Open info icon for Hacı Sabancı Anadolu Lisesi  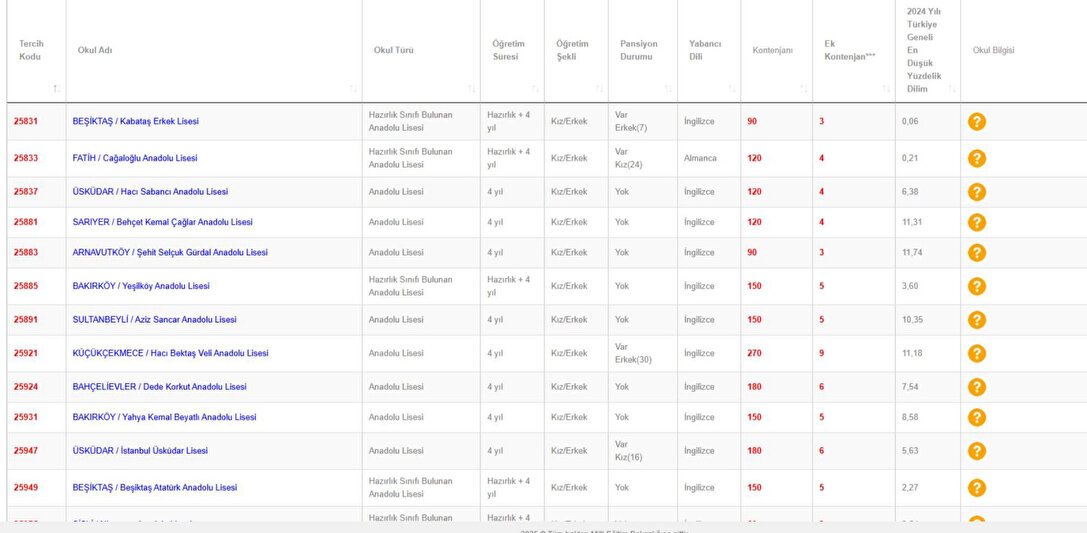(977, 192)
